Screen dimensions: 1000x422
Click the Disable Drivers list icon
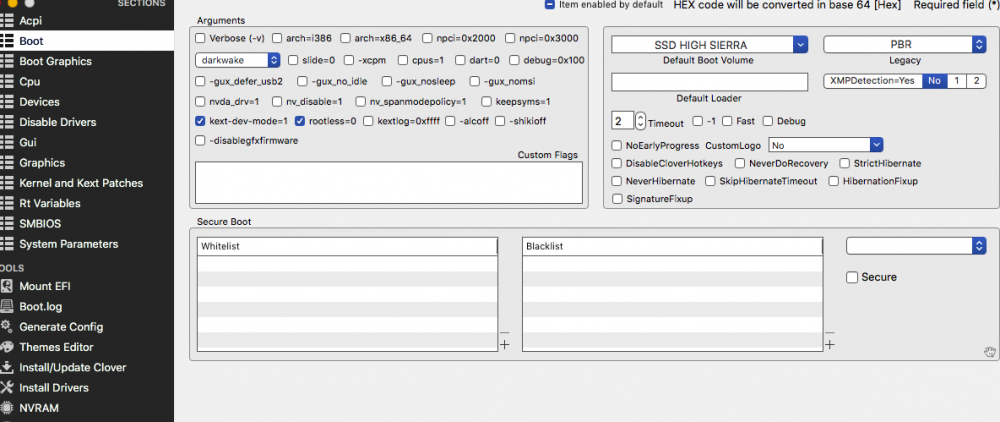(x=6, y=122)
